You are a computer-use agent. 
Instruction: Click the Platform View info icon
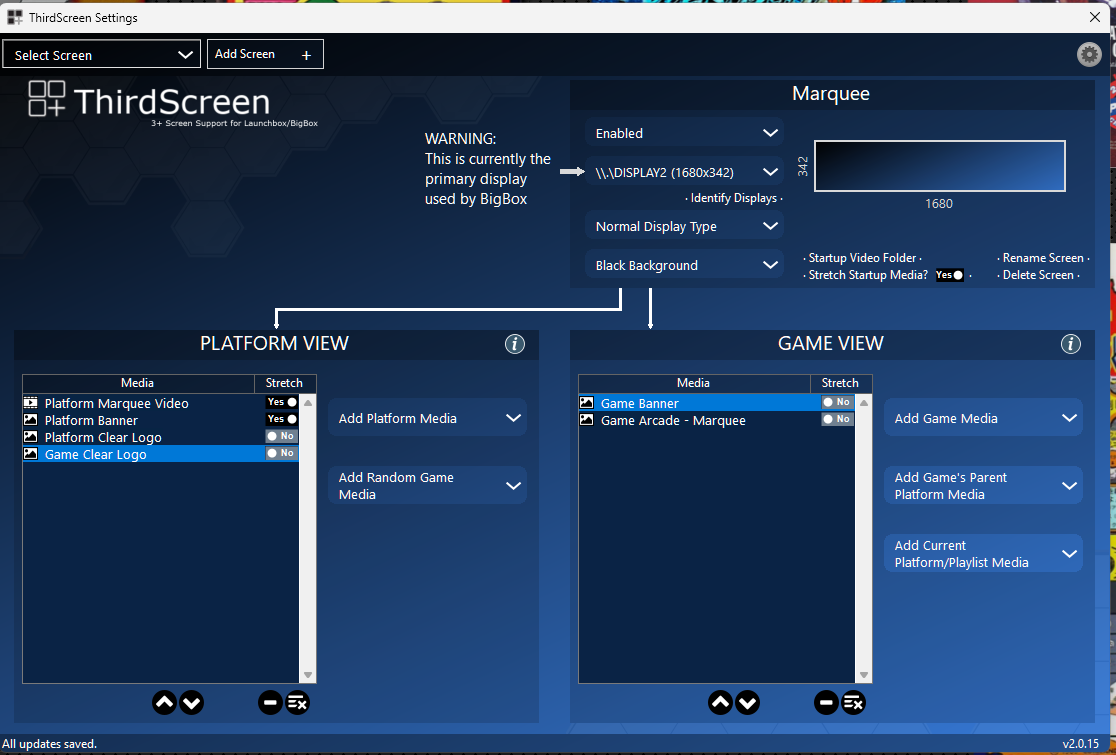pos(515,344)
